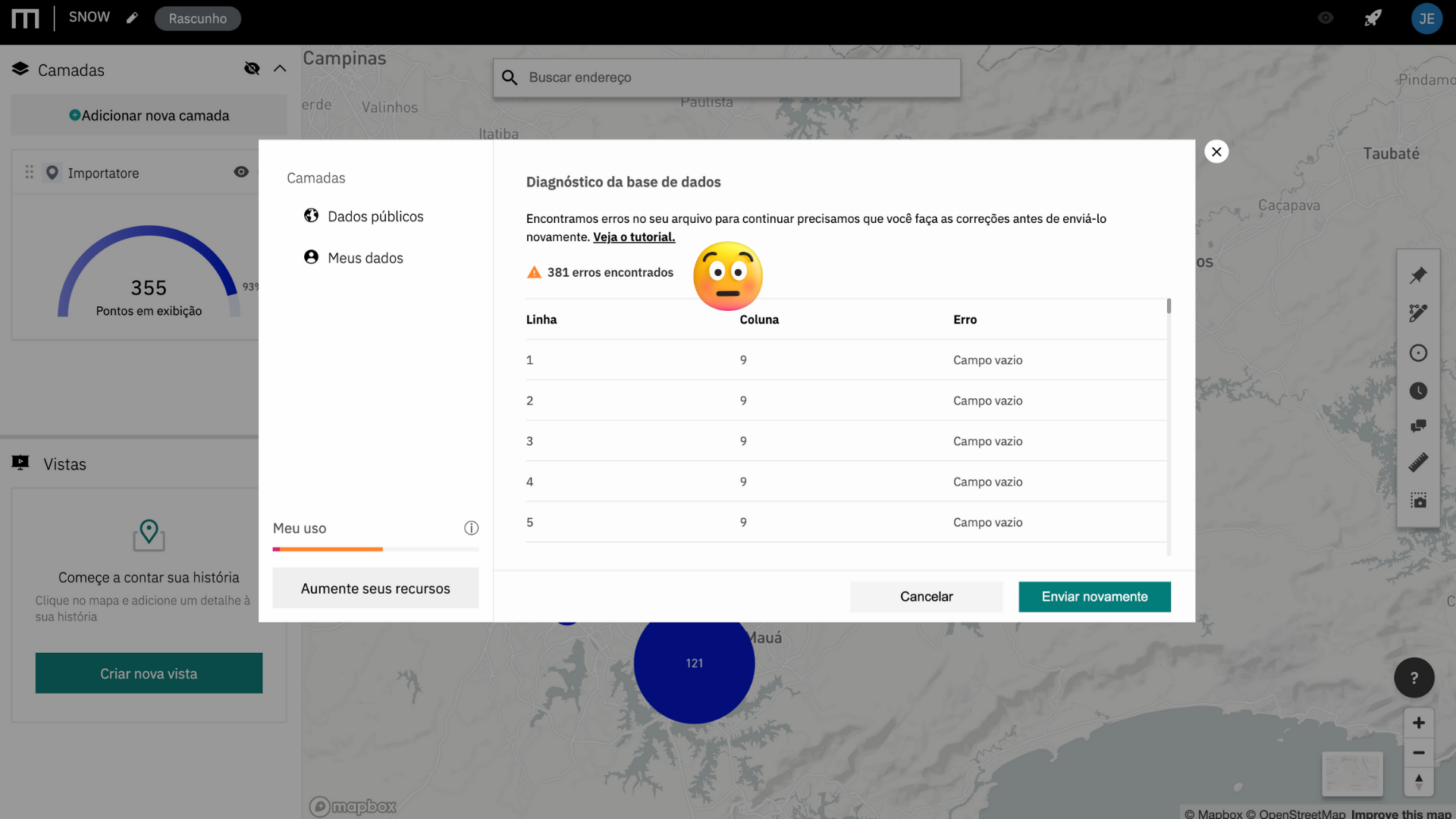The image size is (1456, 819).
Task: Click the Buscar endereço search field
Action: [x=726, y=77]
